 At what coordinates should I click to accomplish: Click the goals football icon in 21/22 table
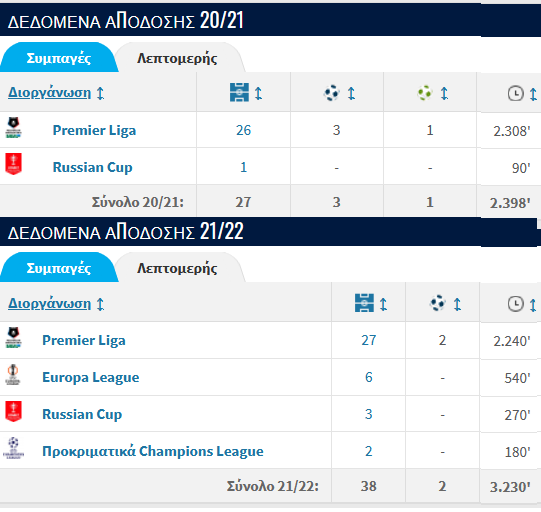point(437,303)
